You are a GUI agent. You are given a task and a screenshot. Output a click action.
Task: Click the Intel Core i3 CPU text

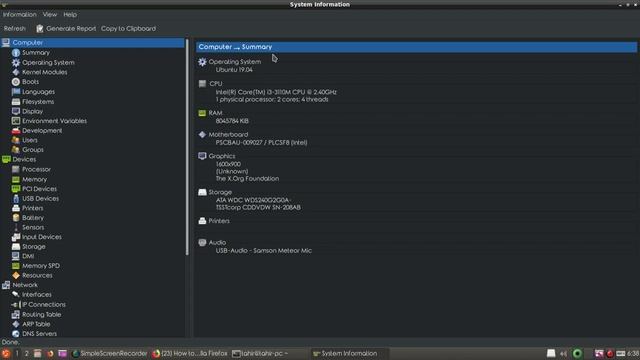tap(276, 92)
